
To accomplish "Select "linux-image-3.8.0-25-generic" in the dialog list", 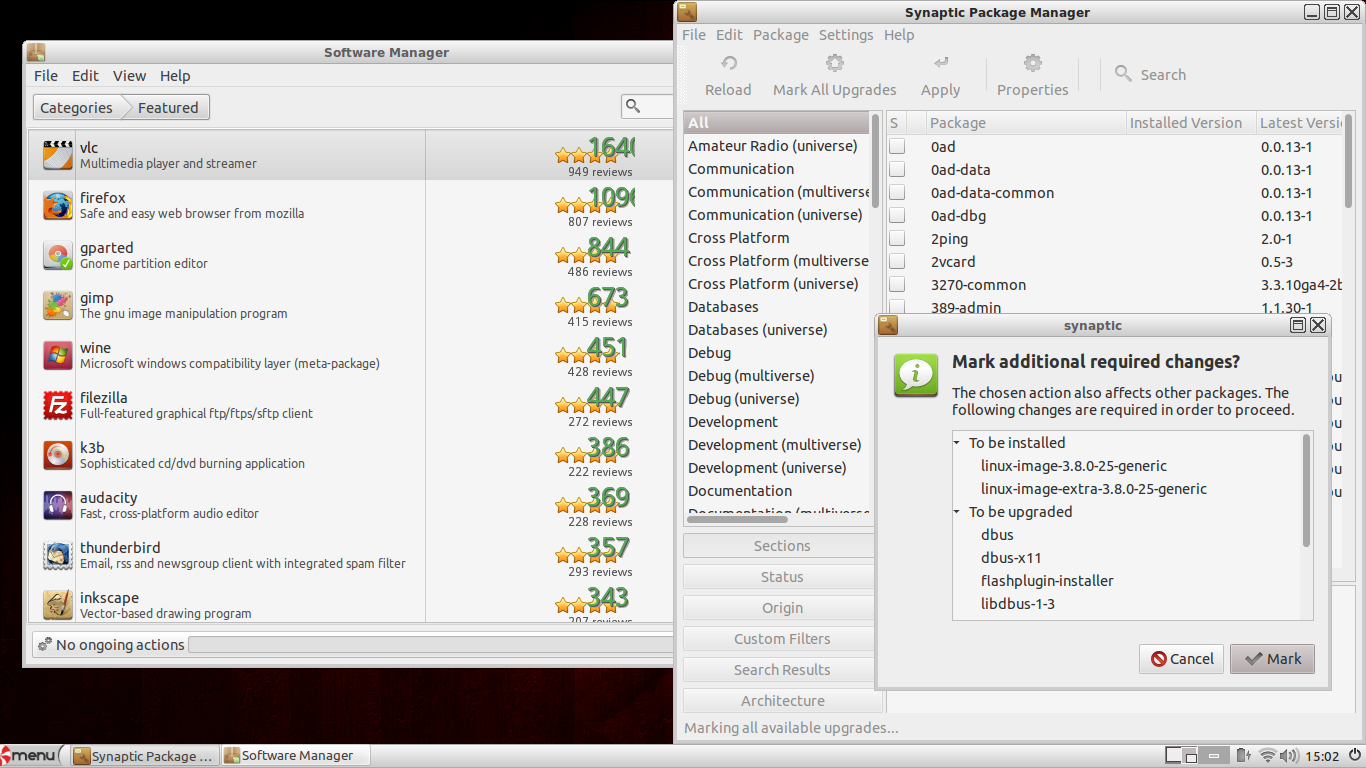I will click(x=1074, y=466).
